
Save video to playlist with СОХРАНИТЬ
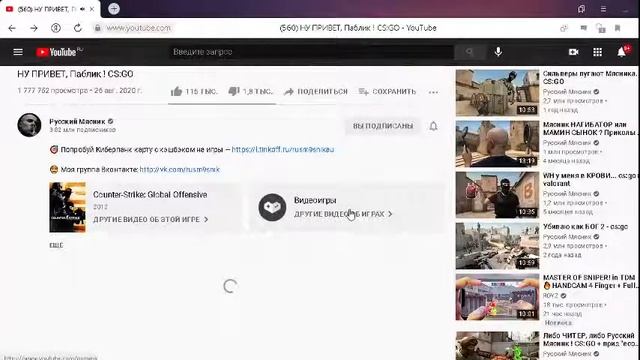point(387,91)
